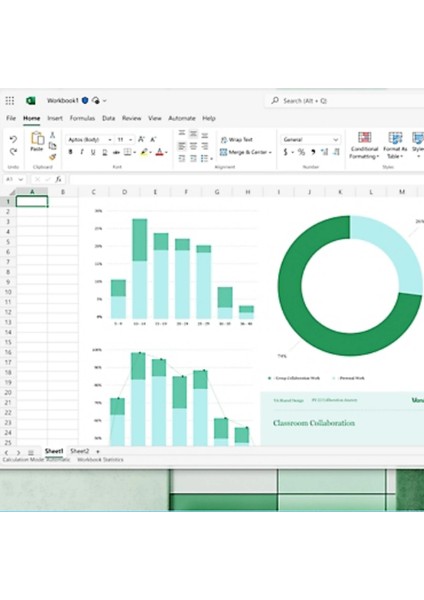Click Calculation Mode: Automatic status entry

point(36,460)
